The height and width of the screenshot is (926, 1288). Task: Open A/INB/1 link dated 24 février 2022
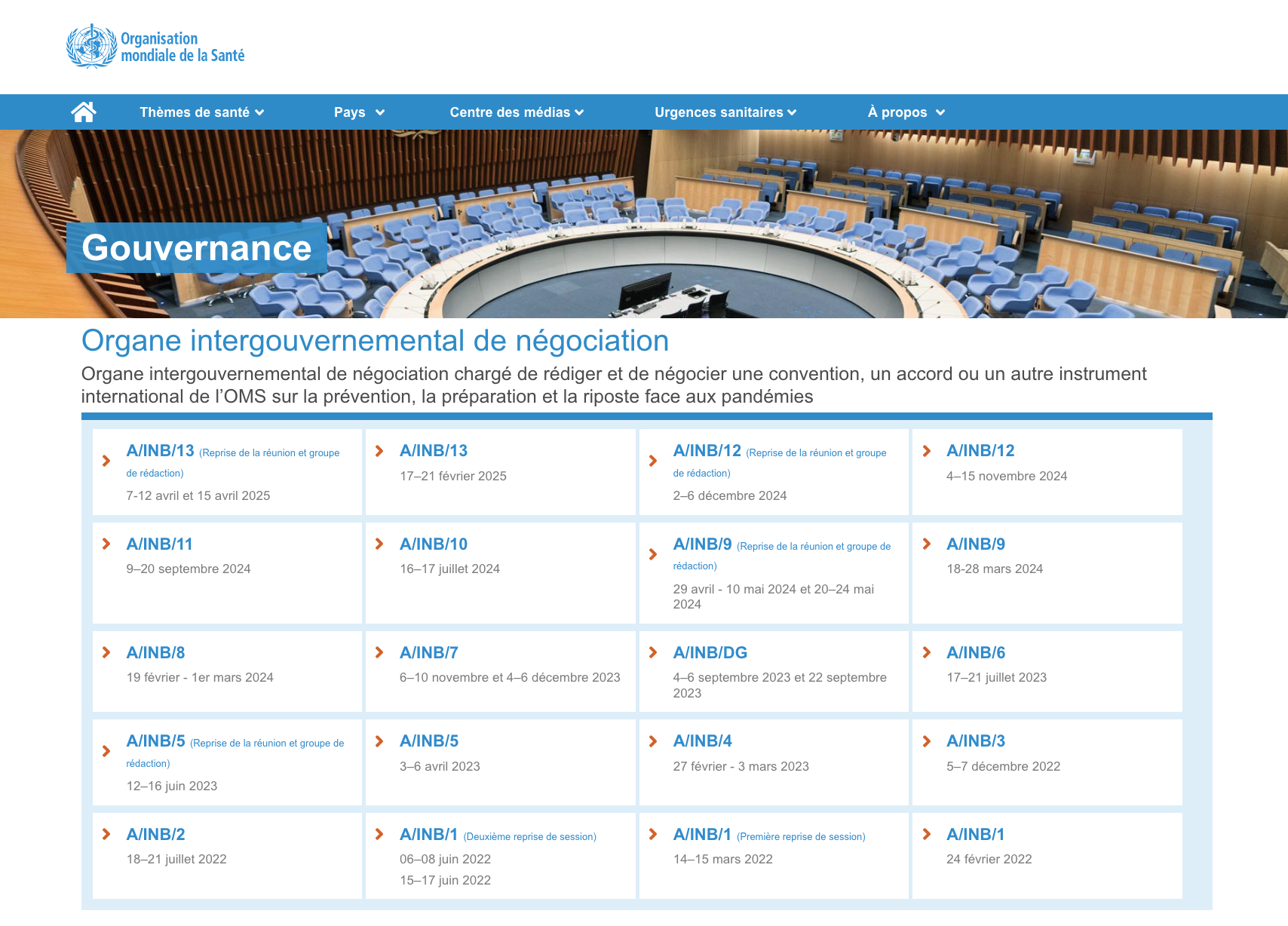[x=975, y=834]
